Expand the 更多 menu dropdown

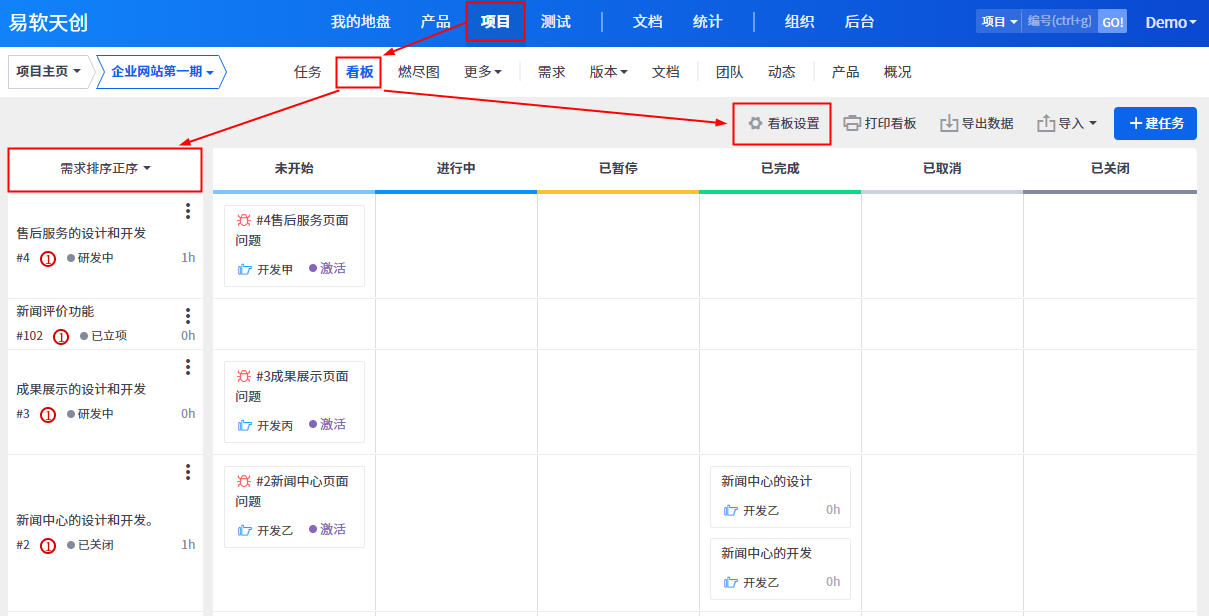[483, 72]
